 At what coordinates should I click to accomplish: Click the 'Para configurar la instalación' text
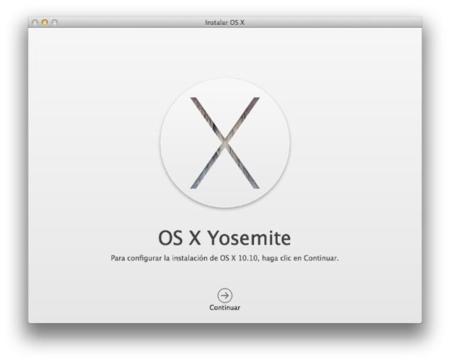(x=225, y=258)
